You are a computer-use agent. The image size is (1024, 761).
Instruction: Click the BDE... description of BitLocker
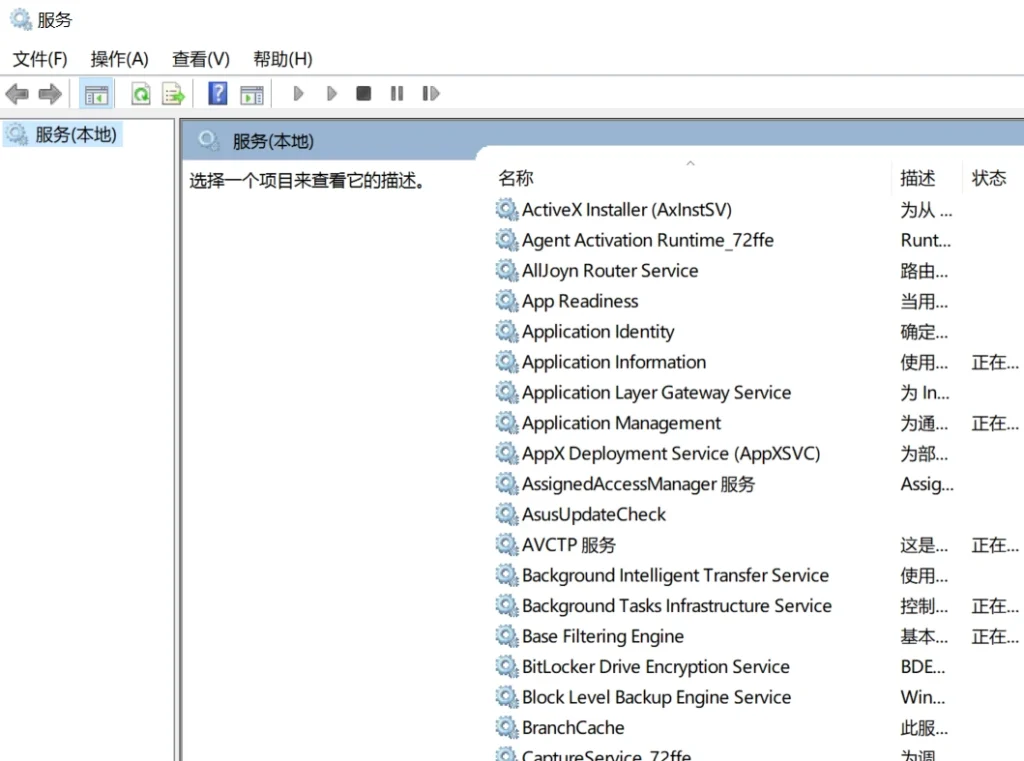click(922, 667)
